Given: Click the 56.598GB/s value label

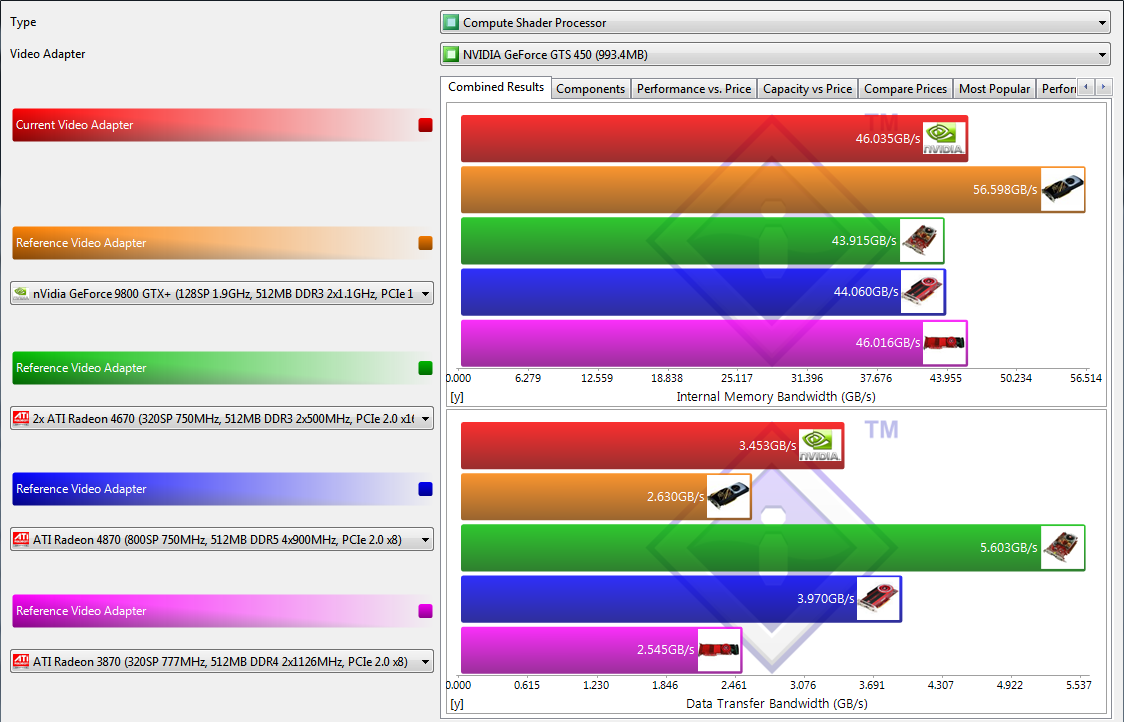Looking at the screenshot, I should coord(1005,189).
